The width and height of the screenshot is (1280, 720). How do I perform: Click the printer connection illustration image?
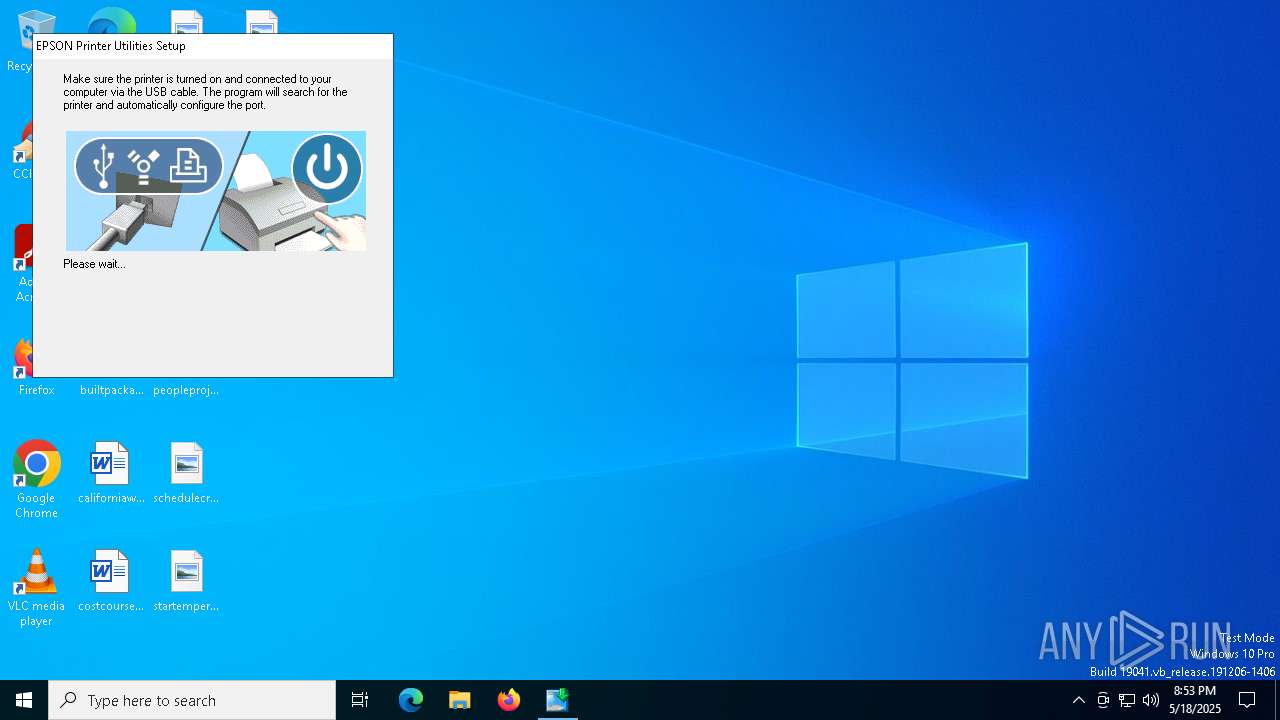click(x=216, y=191)
